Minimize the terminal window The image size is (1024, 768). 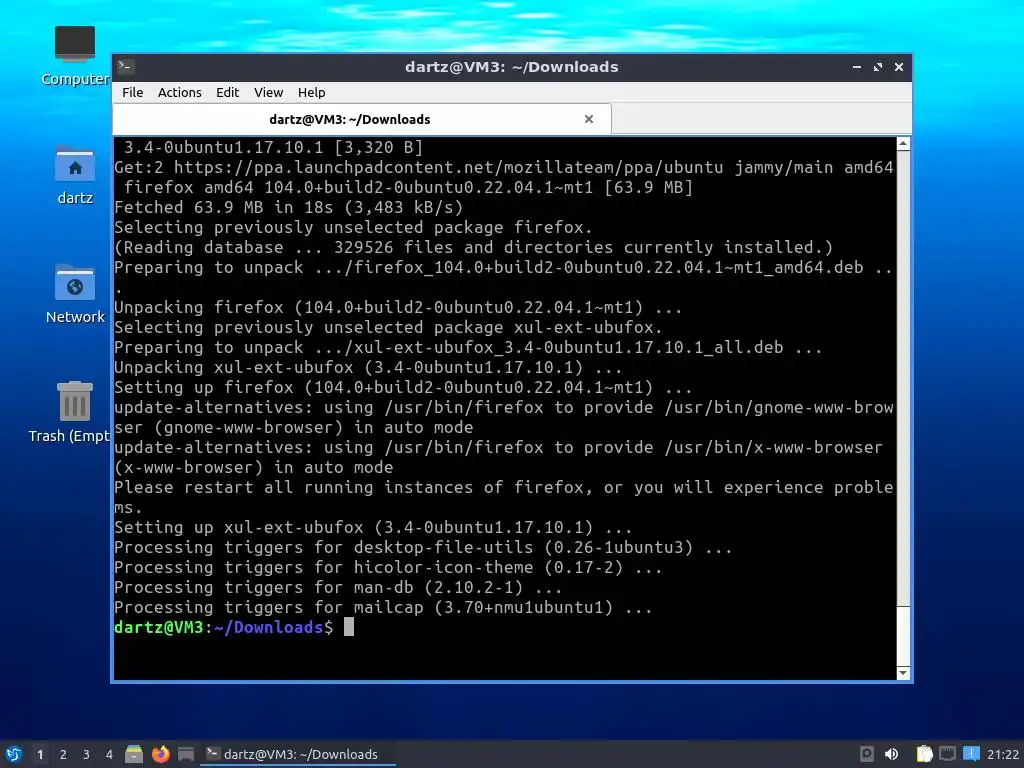tap(857, 67)
